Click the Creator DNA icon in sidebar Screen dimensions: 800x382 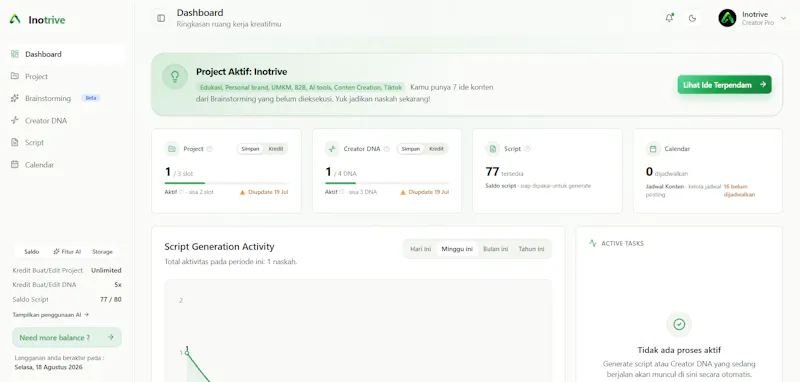click(x=15, y=120)
